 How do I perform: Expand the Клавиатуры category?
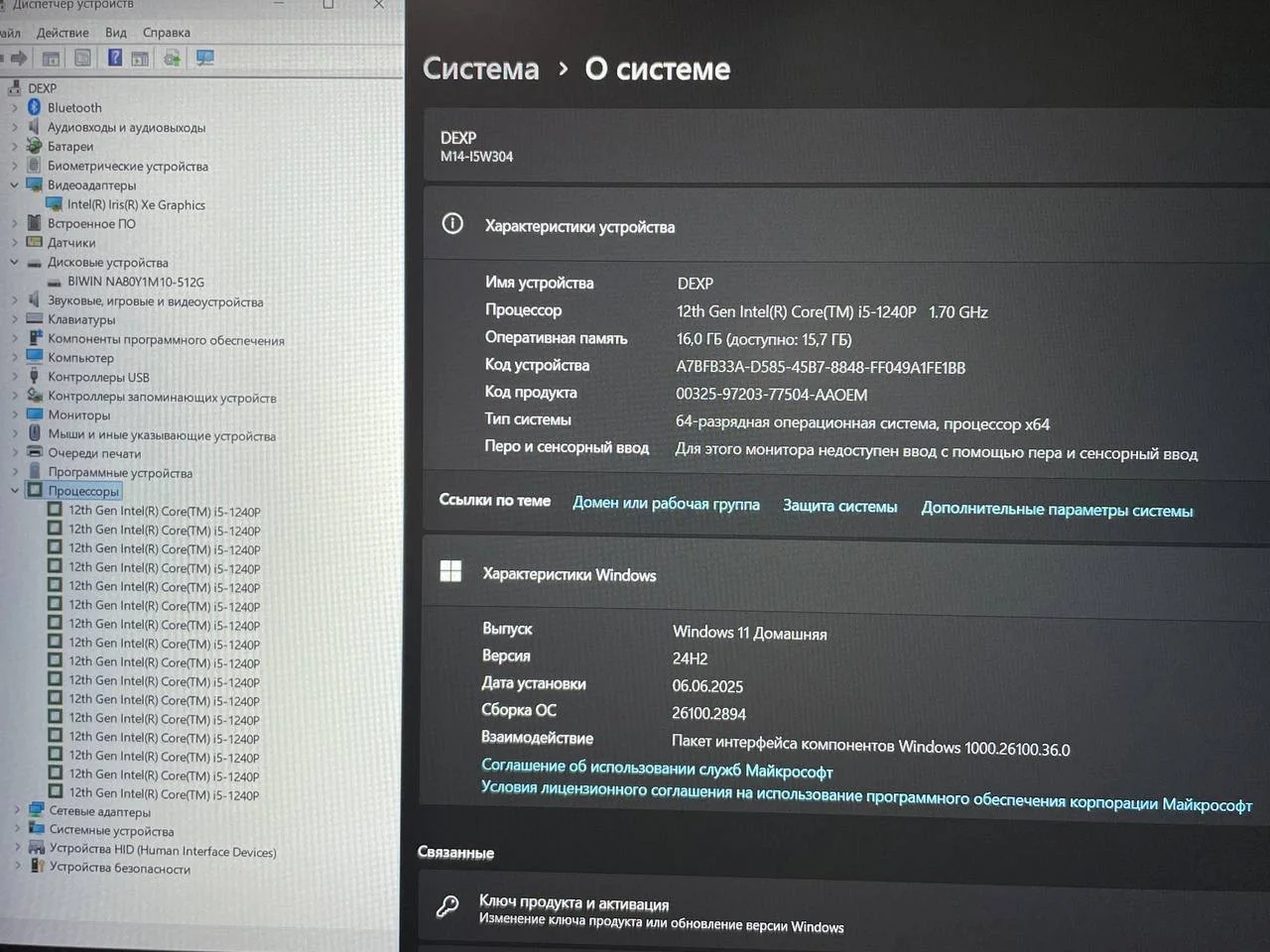(x=14, y=319)
